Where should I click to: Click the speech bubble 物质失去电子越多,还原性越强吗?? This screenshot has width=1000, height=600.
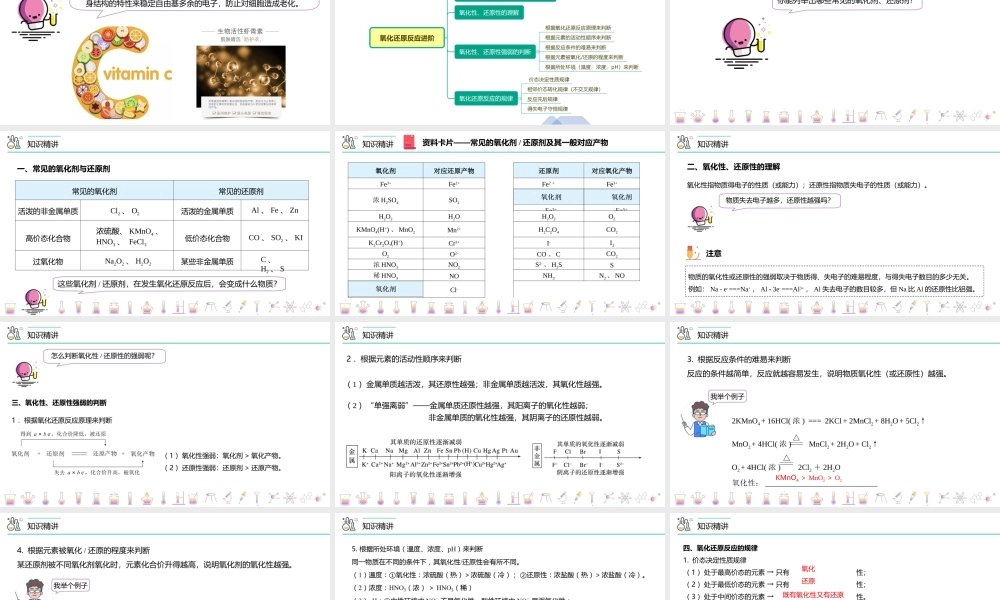[x=779, y=200]
